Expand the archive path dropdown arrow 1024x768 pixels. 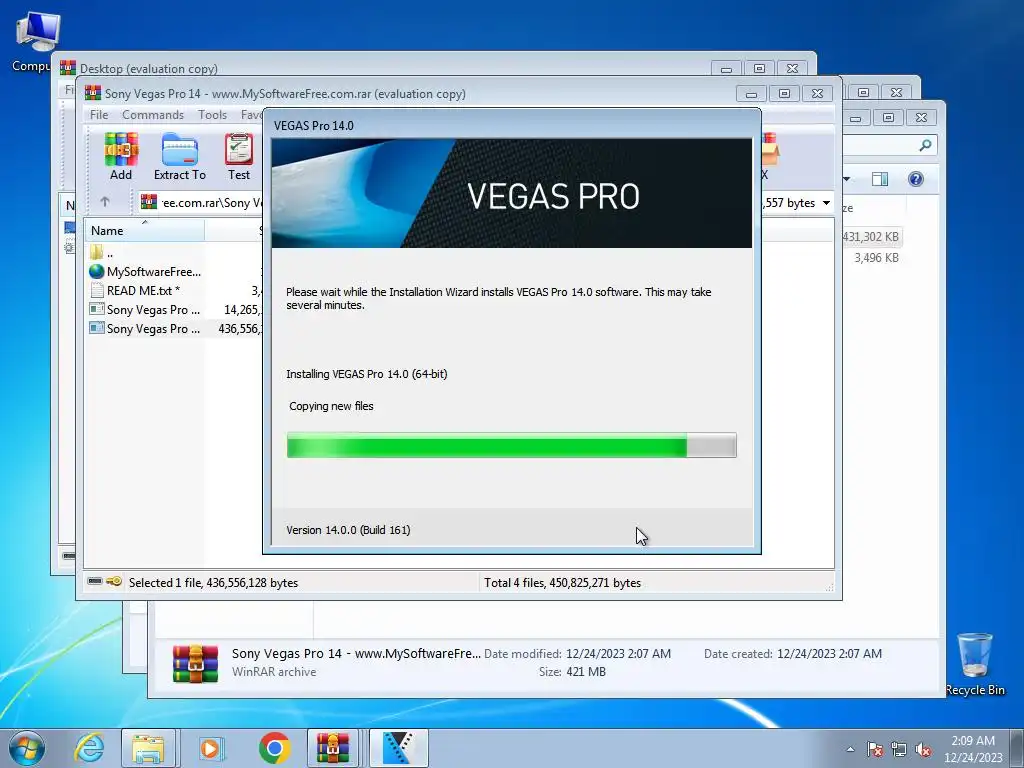point(826,203)
